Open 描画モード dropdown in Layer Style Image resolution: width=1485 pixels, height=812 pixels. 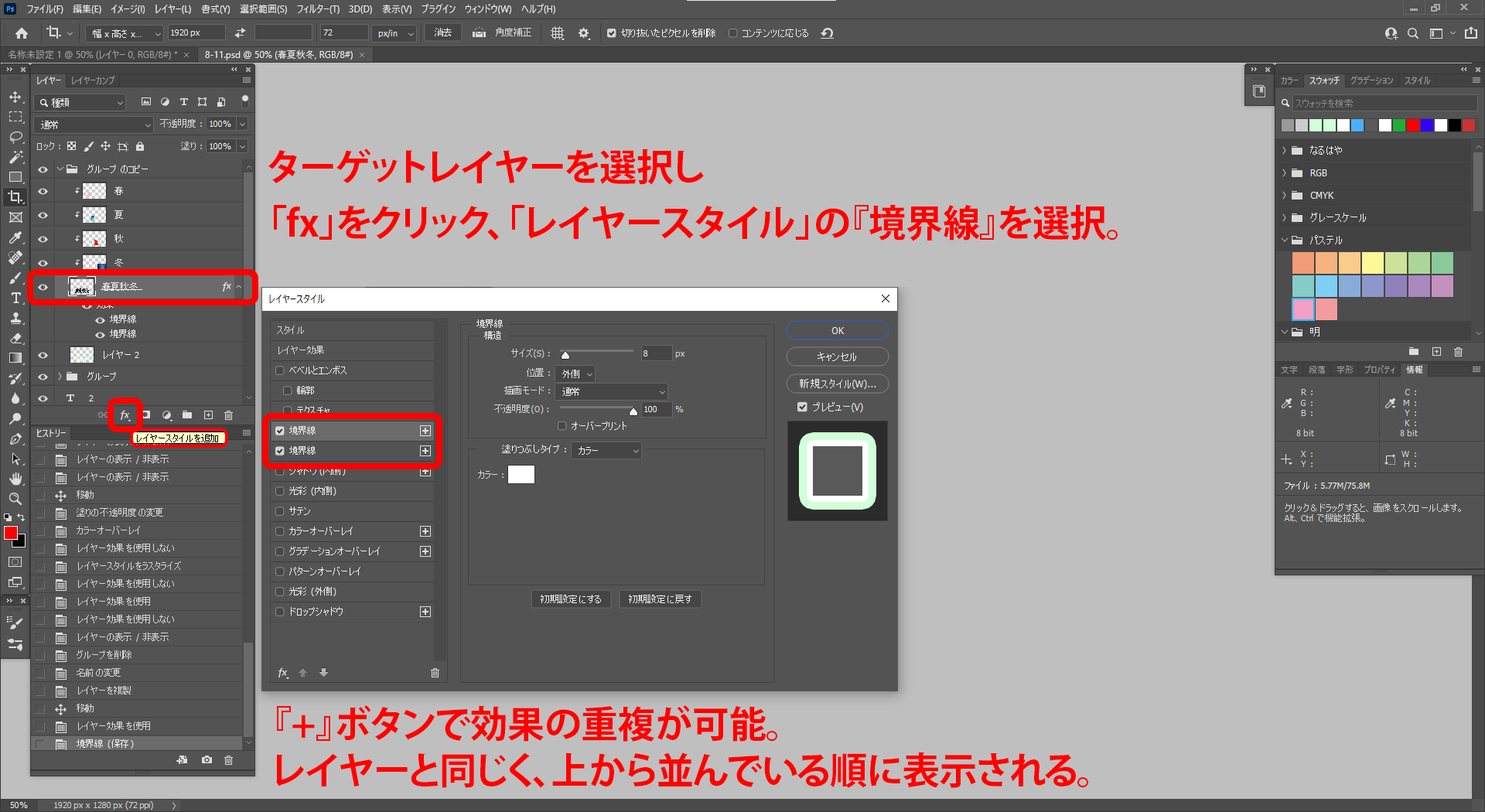(x=612, y=391)
